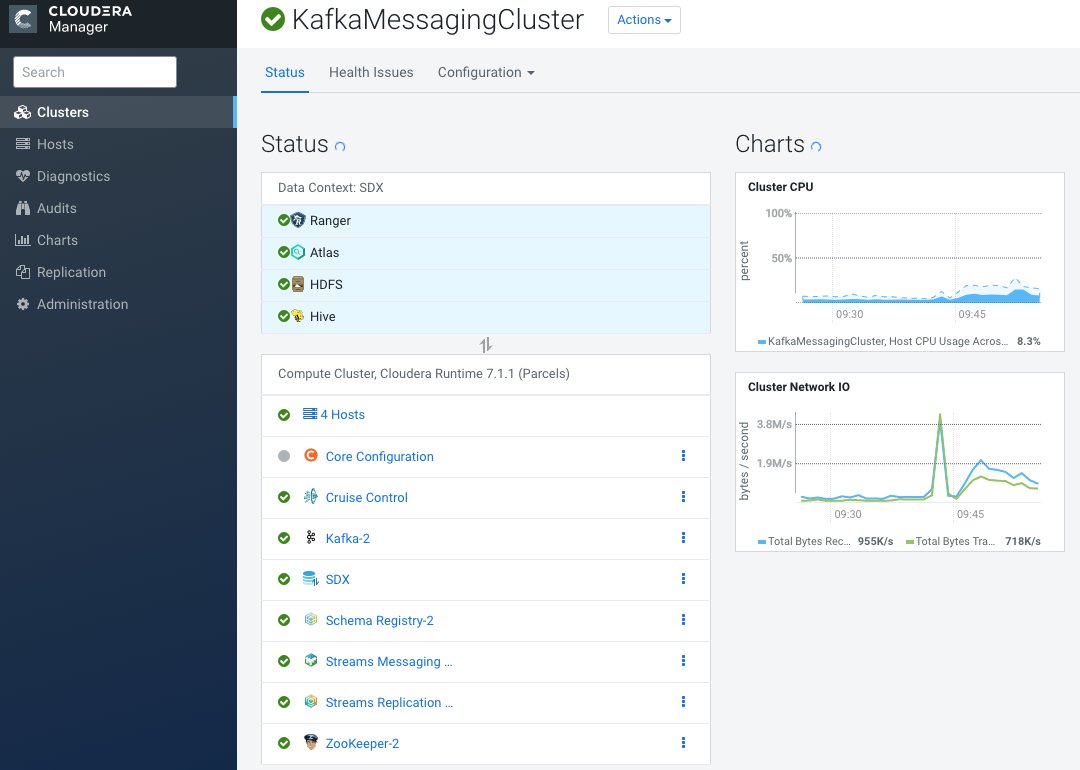The image size is (1080, 770).
Task: Click the Total Bytes Rec legend entry
Action: (825, 541)
